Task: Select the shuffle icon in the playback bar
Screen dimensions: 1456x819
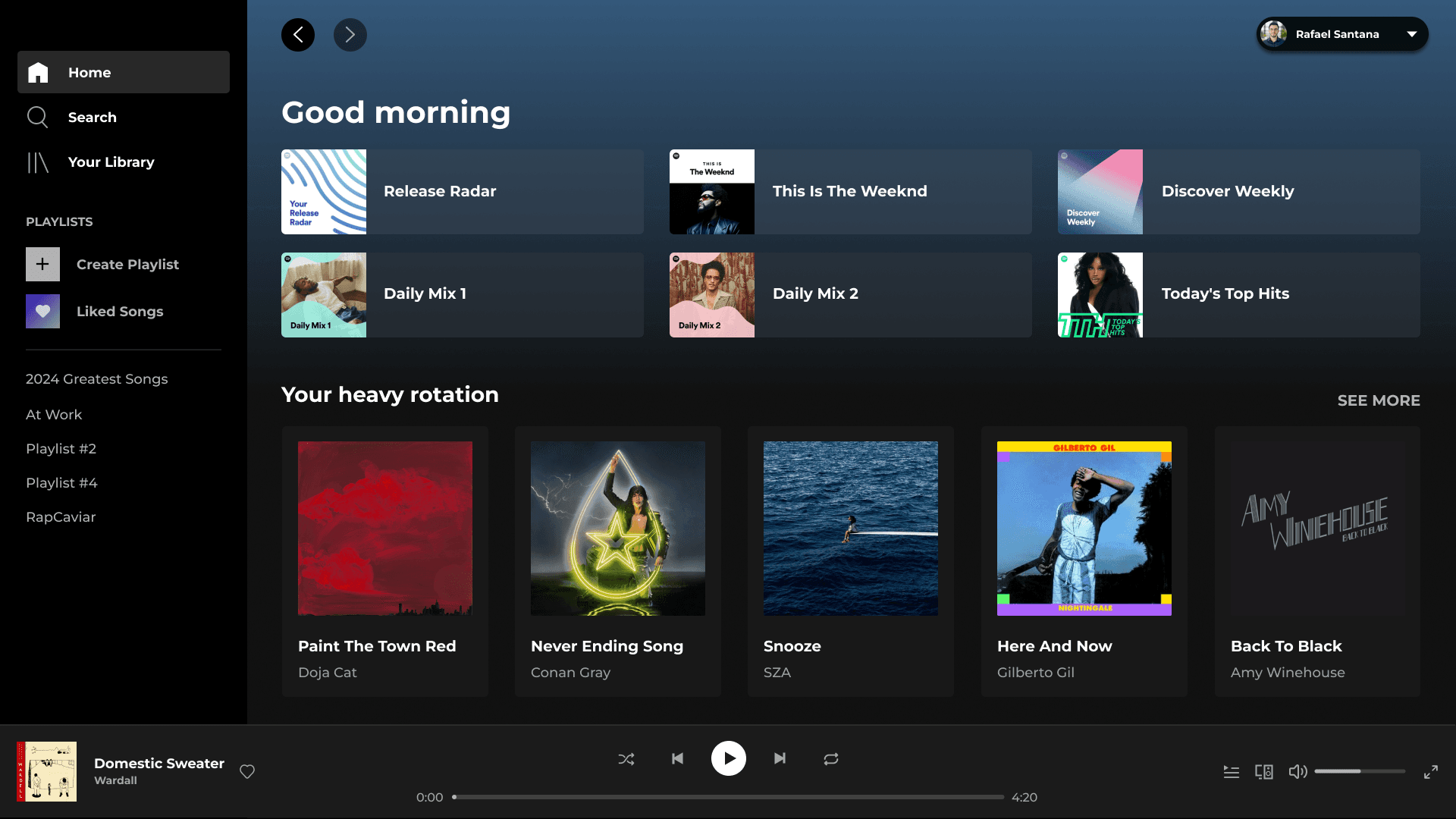Action: (x=626, y=758)
